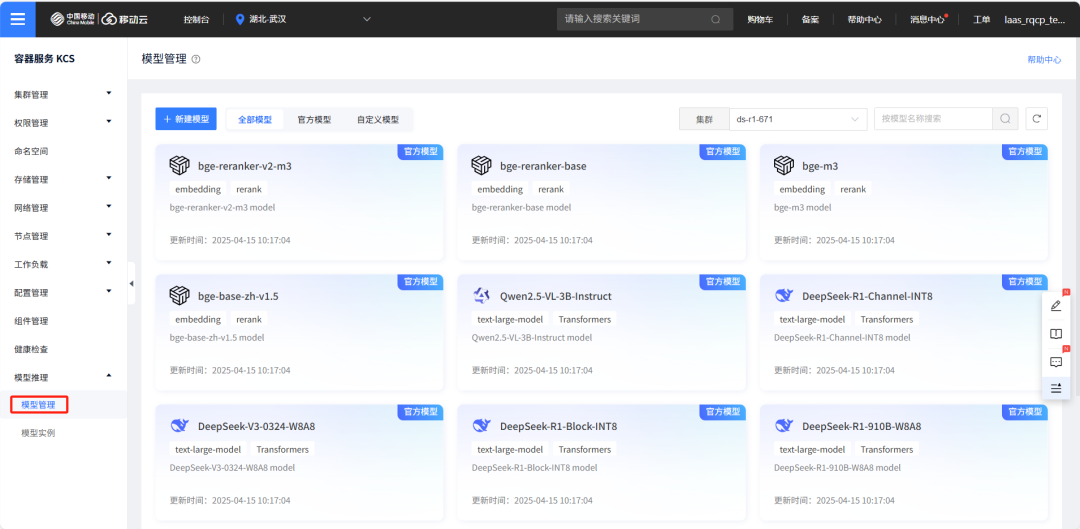The height and width of the screenshot is (529, 1080).
Task: Click the location pin icon beside 湖北-武汉
Action: pos(240,19)
